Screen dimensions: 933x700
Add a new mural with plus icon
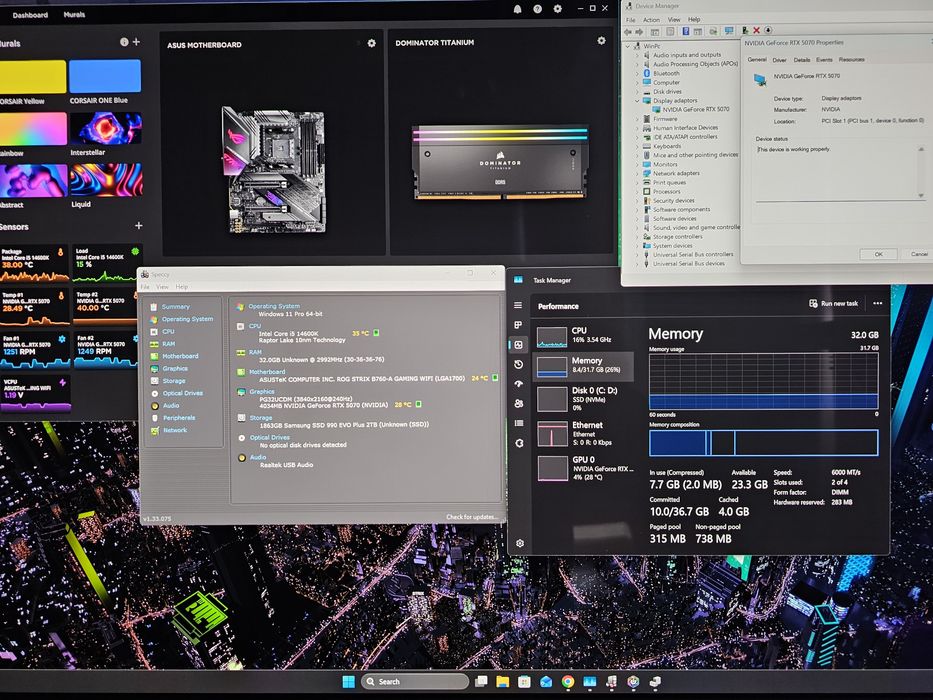136,42
